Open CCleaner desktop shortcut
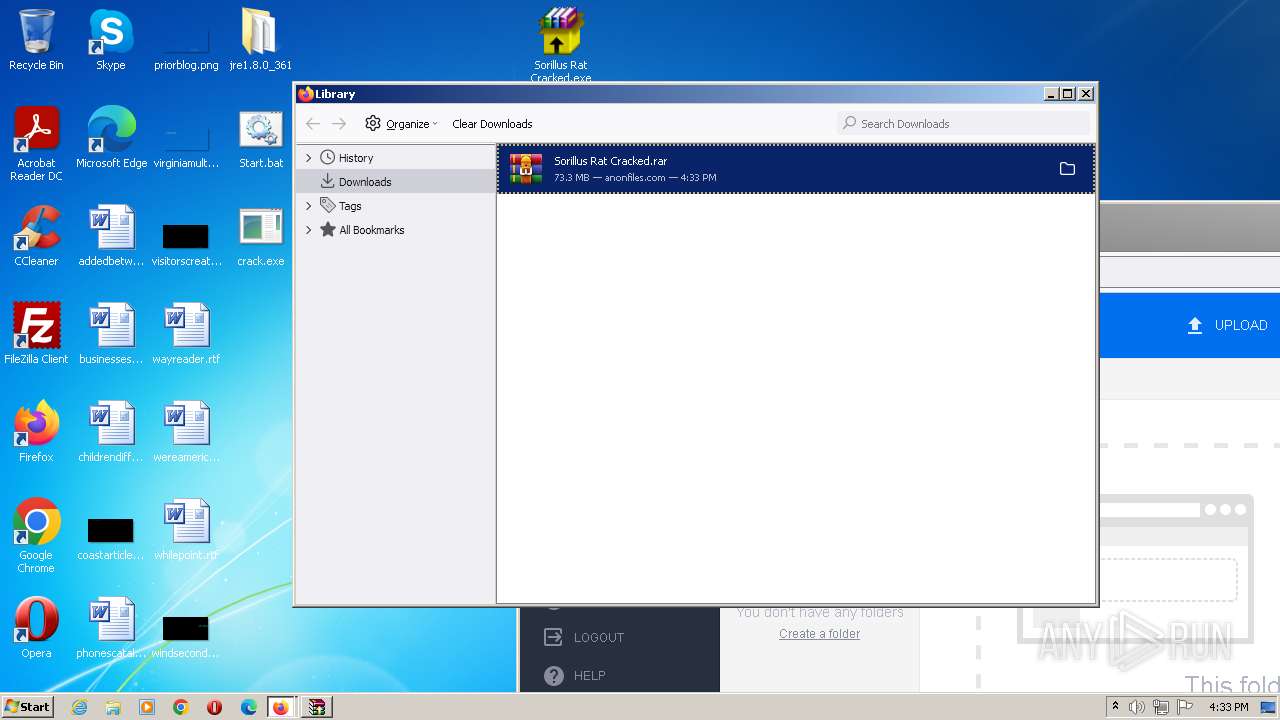 pyautogui.click(x=36, y=236)
